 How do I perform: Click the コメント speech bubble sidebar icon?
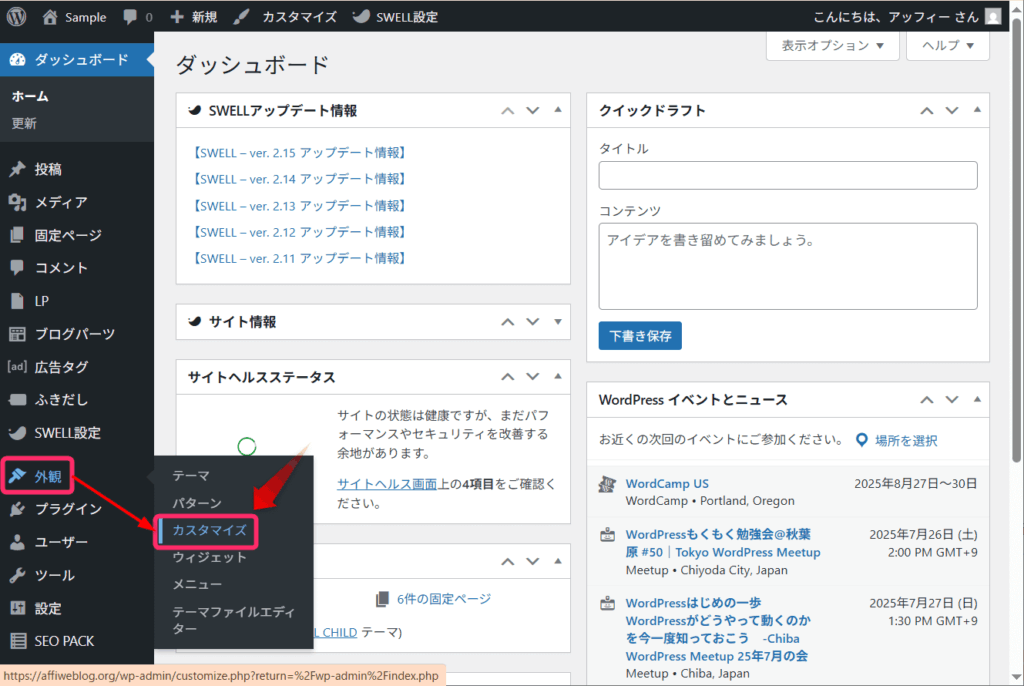tap(18, 268)
